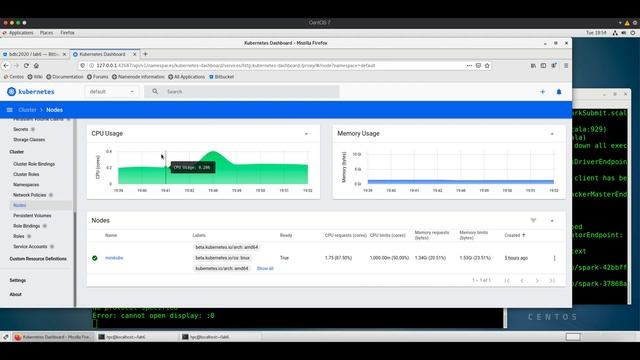Select Cluster Role Bindings in sidebar
Viewport: 640px width, 360px height.
click(34, 164)
